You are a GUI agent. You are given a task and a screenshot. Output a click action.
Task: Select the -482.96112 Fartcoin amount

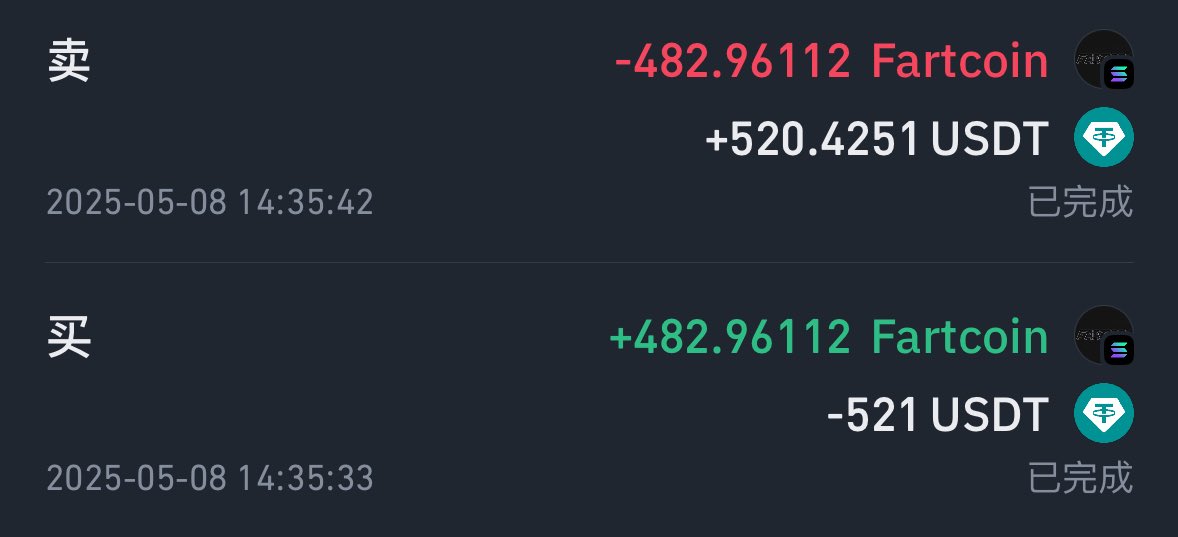(831, 61)
